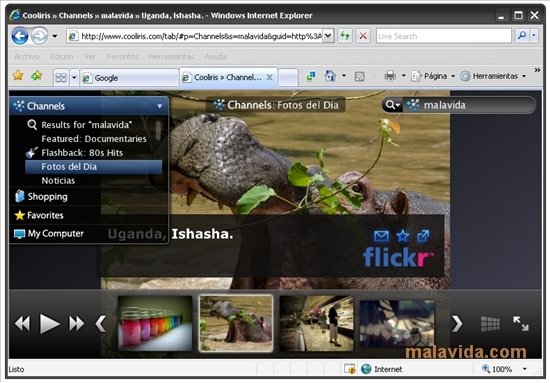Collapse the Channels panel dropdown arrow
550x383 pixels.
160,106
